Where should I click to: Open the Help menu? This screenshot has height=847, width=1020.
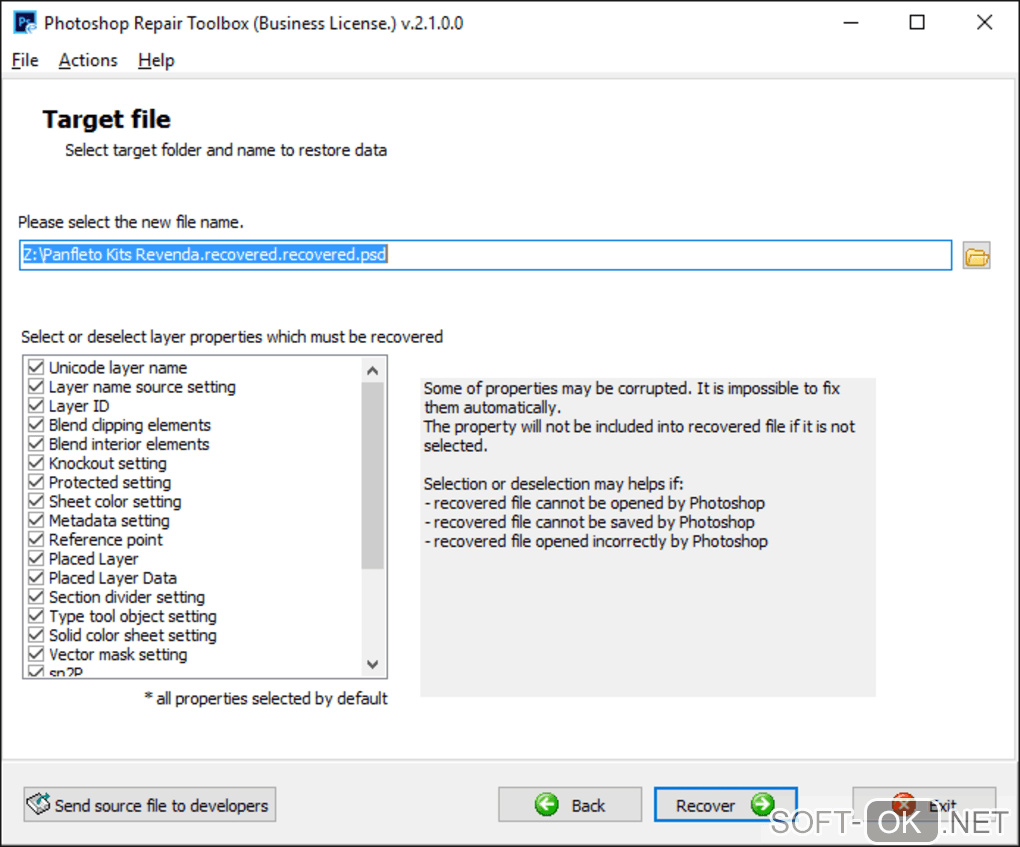[156, 60]
